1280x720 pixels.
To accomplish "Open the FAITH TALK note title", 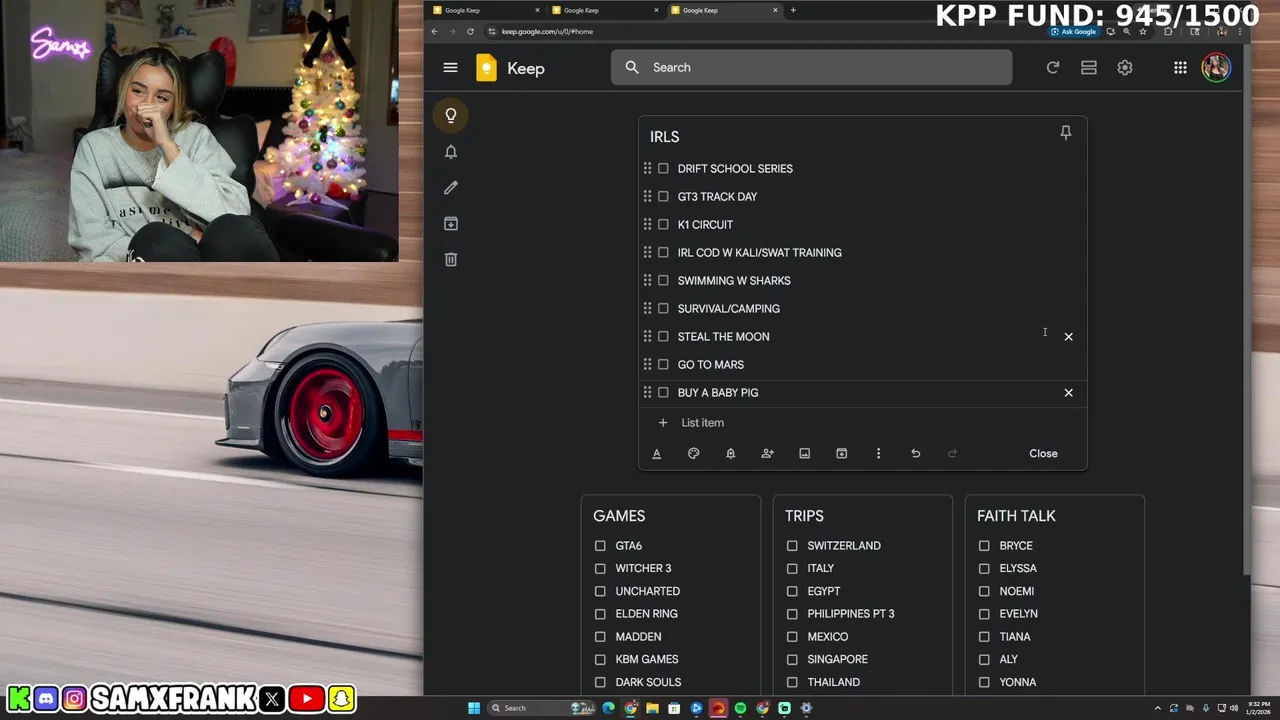I will pyautogui.click(x=1016, y=516).
